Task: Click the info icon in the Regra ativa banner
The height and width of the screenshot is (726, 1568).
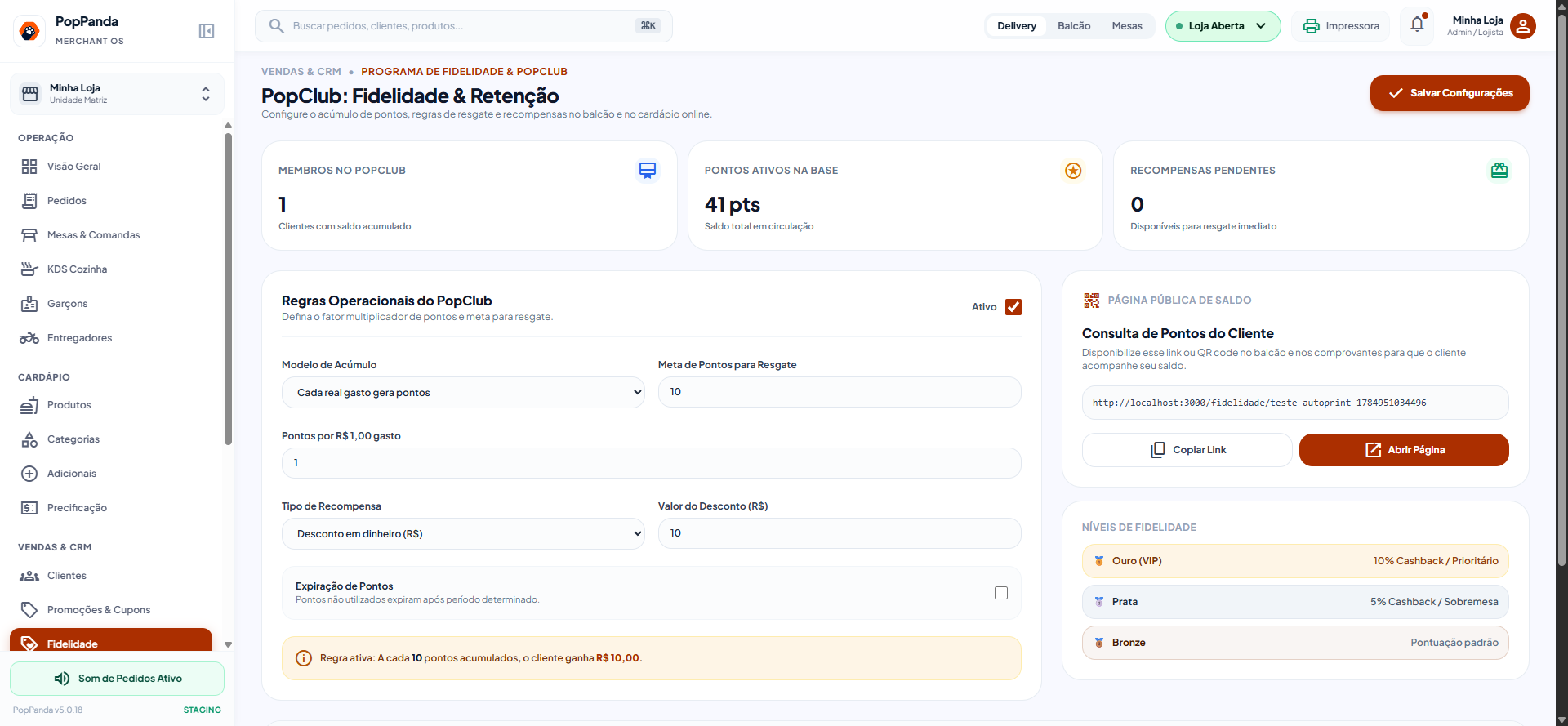Action: click(x=304, y=658)
